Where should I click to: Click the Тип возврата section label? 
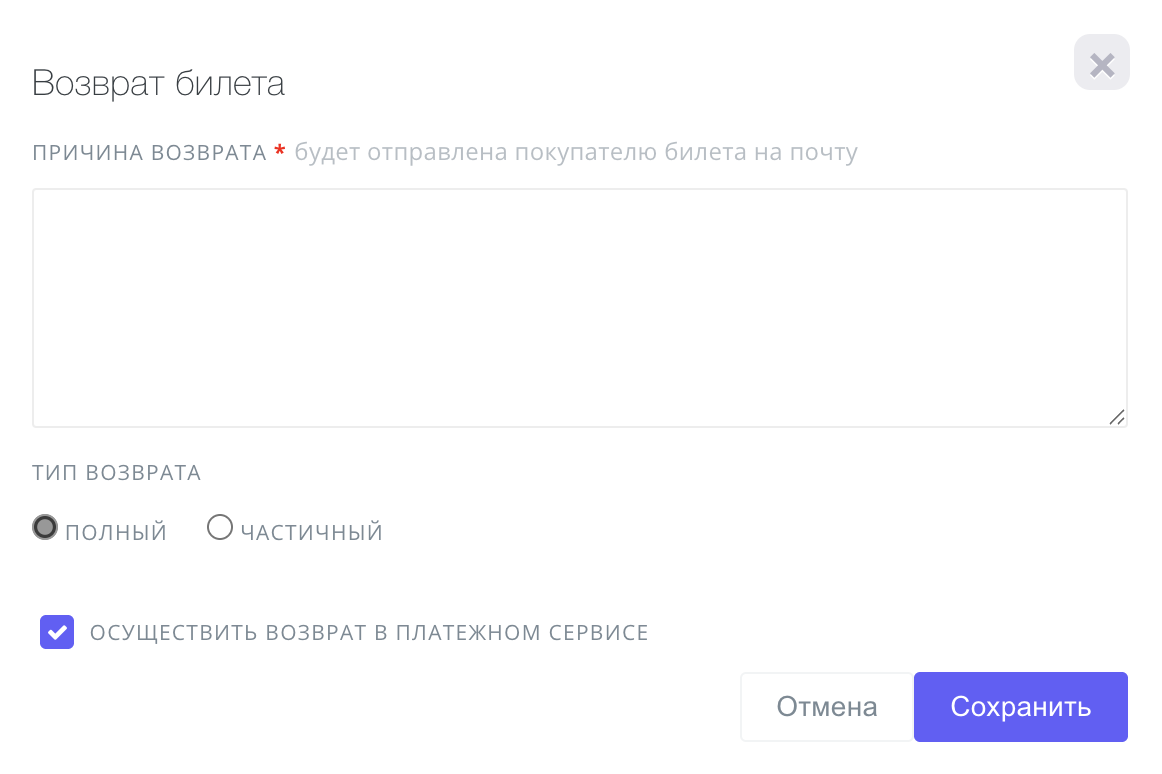click(x=116, y=473)
